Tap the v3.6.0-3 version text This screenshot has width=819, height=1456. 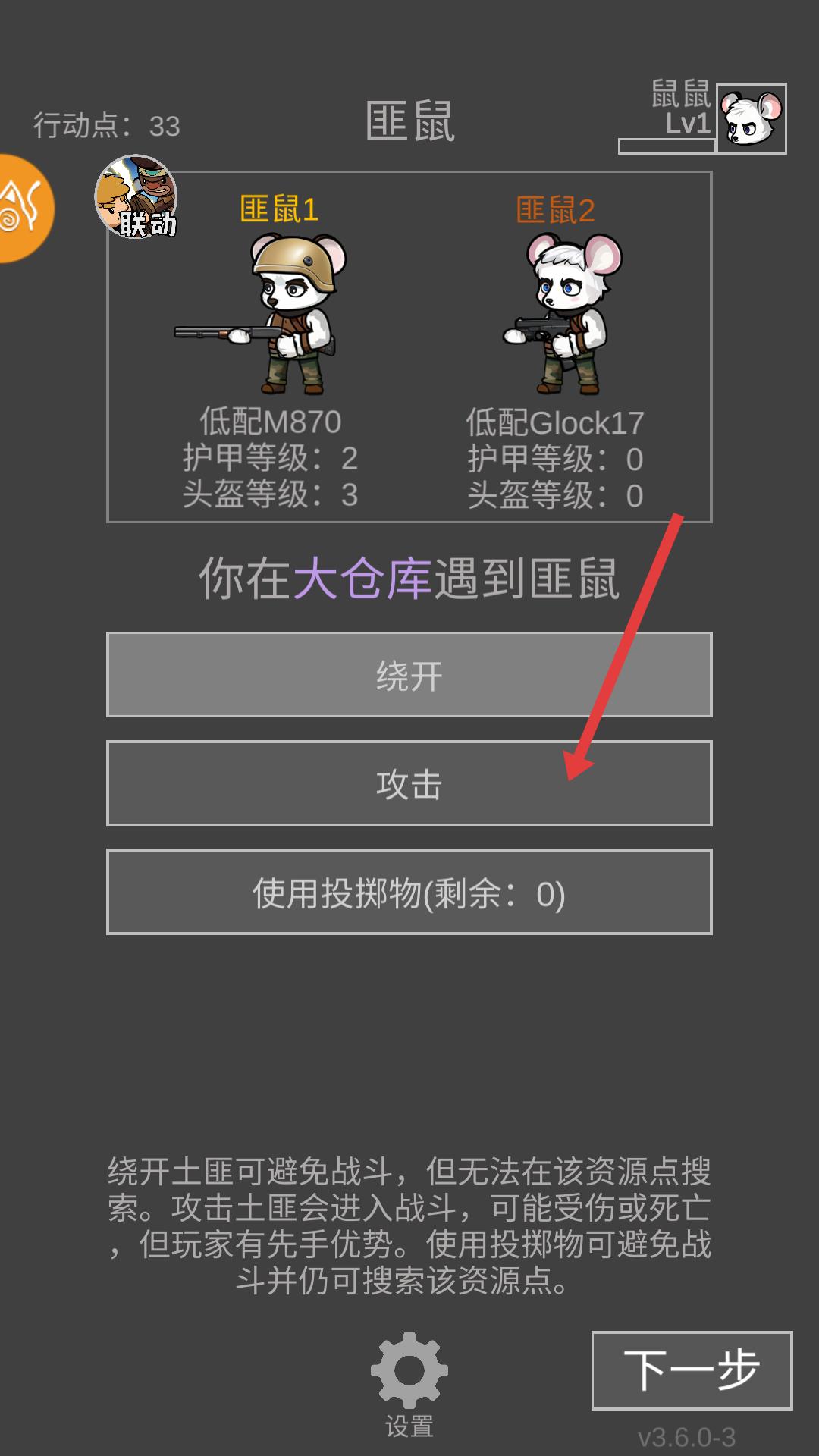687,1437
